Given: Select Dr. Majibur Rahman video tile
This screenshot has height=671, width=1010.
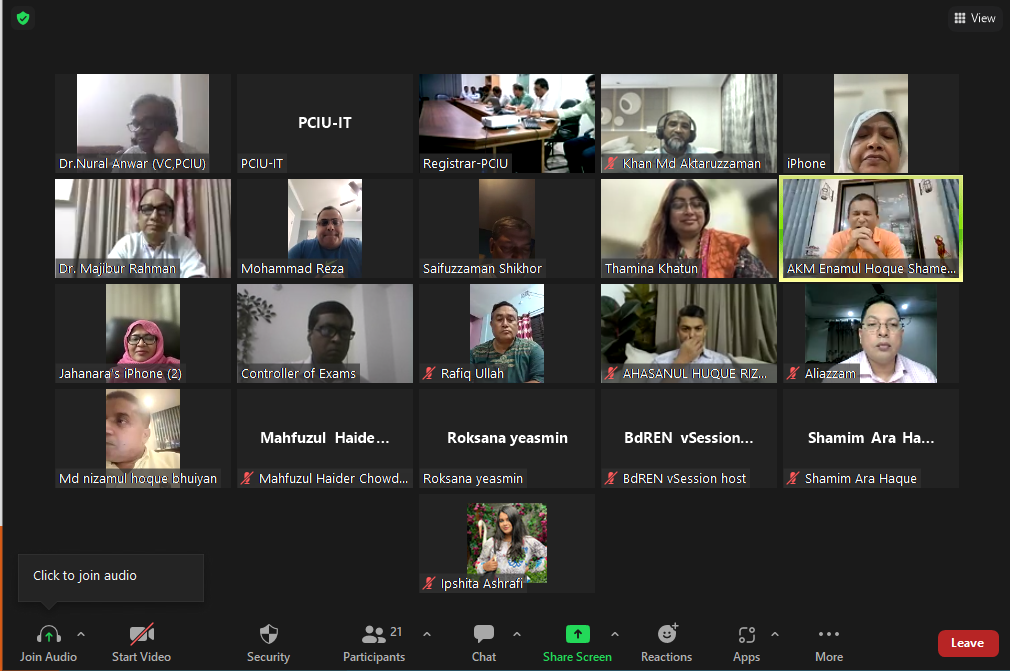Looking at the screenshot, I should tap(143, 228).
